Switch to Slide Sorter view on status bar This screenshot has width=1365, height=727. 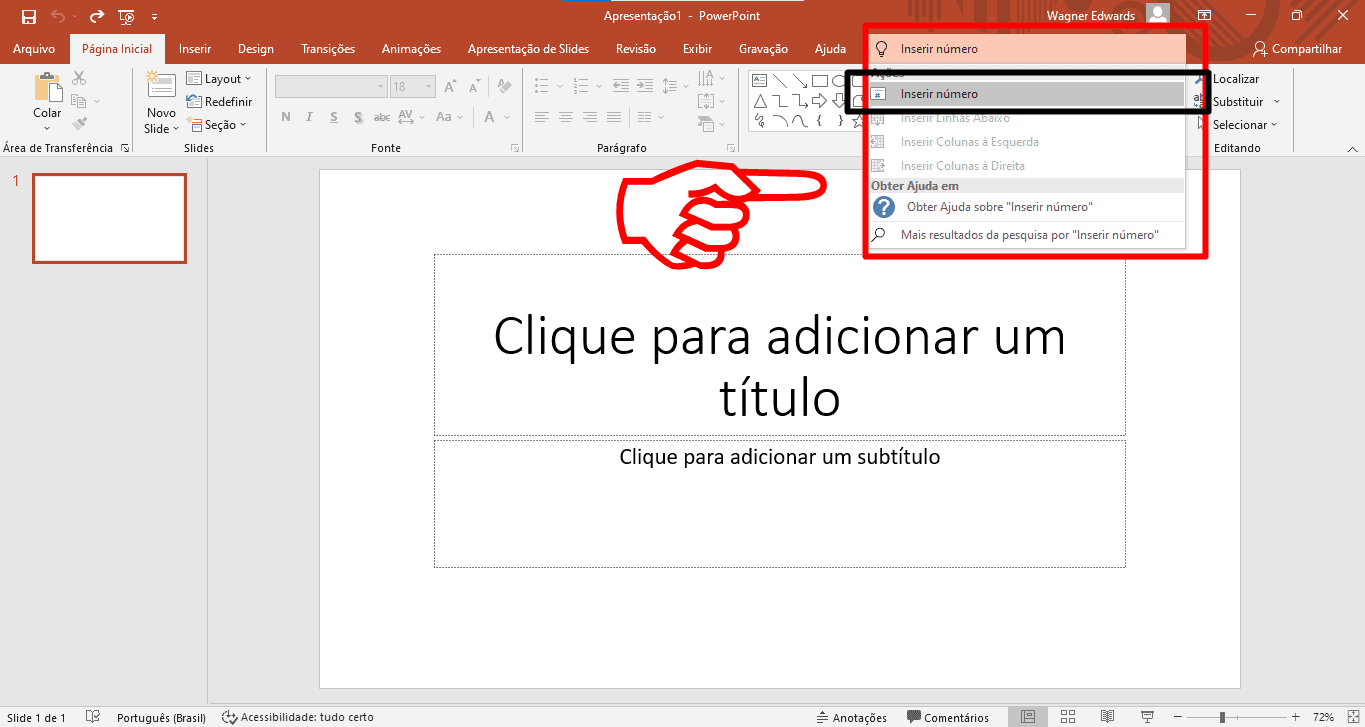pyautogui.click(x=1067, y=716)
